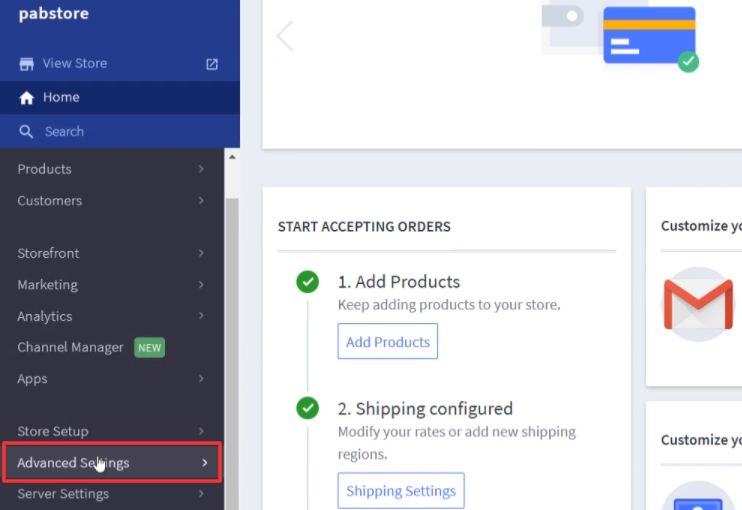Go to previous slide with left arrow

coord(285,37)
